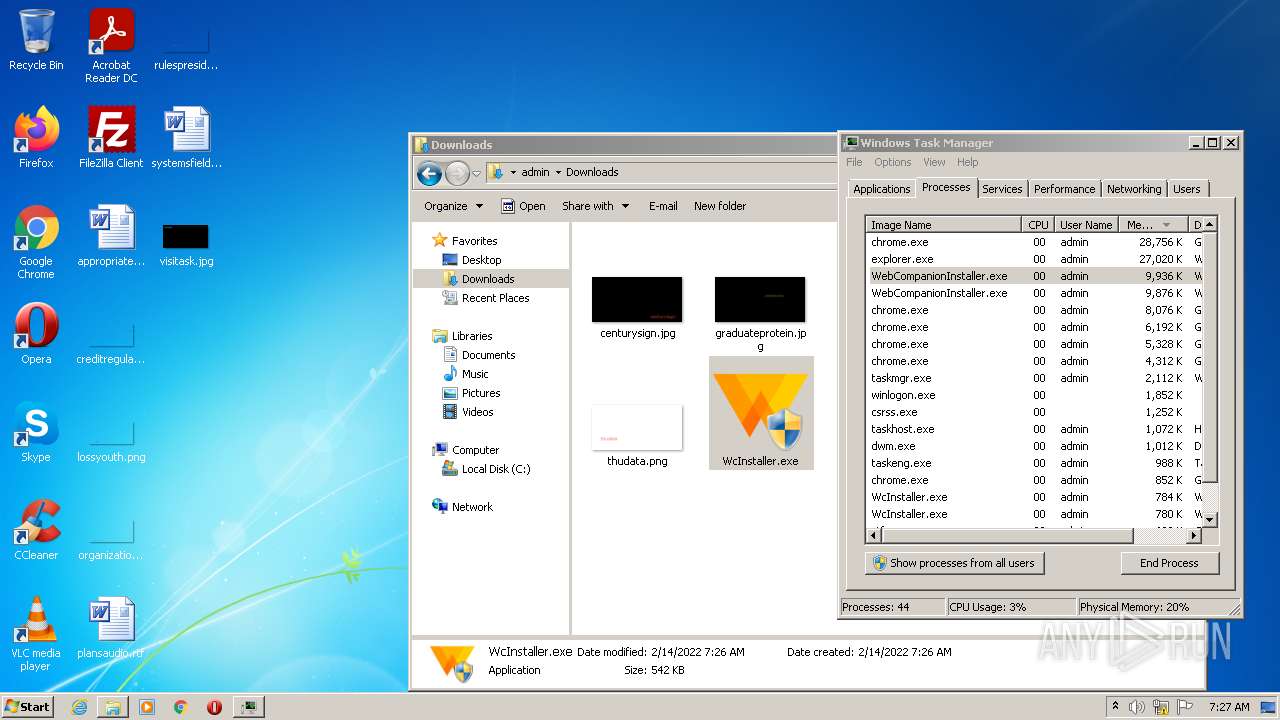Open CCleaner desktop shortcut

click(36, 530)
